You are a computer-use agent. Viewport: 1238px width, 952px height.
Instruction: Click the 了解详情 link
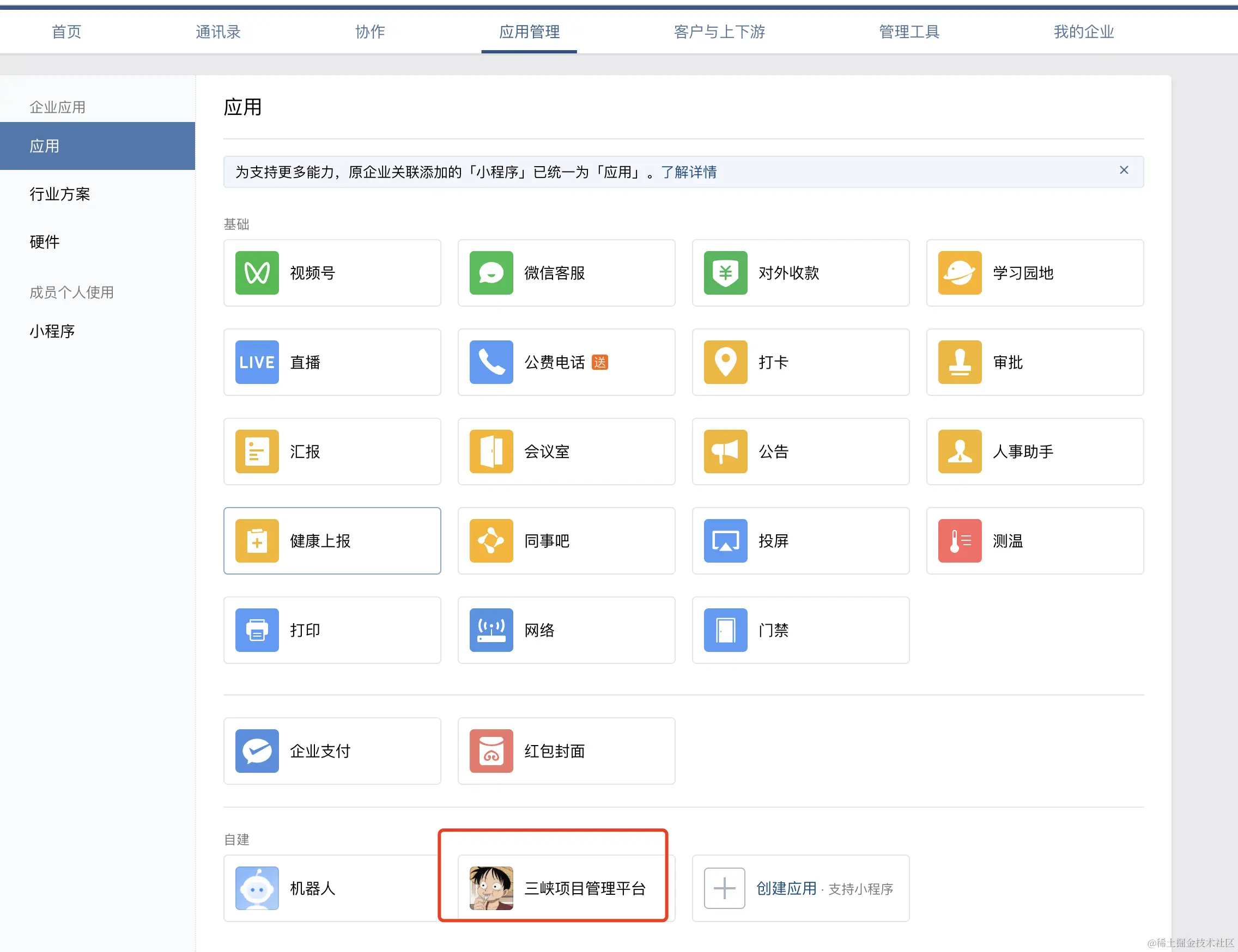point(688,172)
